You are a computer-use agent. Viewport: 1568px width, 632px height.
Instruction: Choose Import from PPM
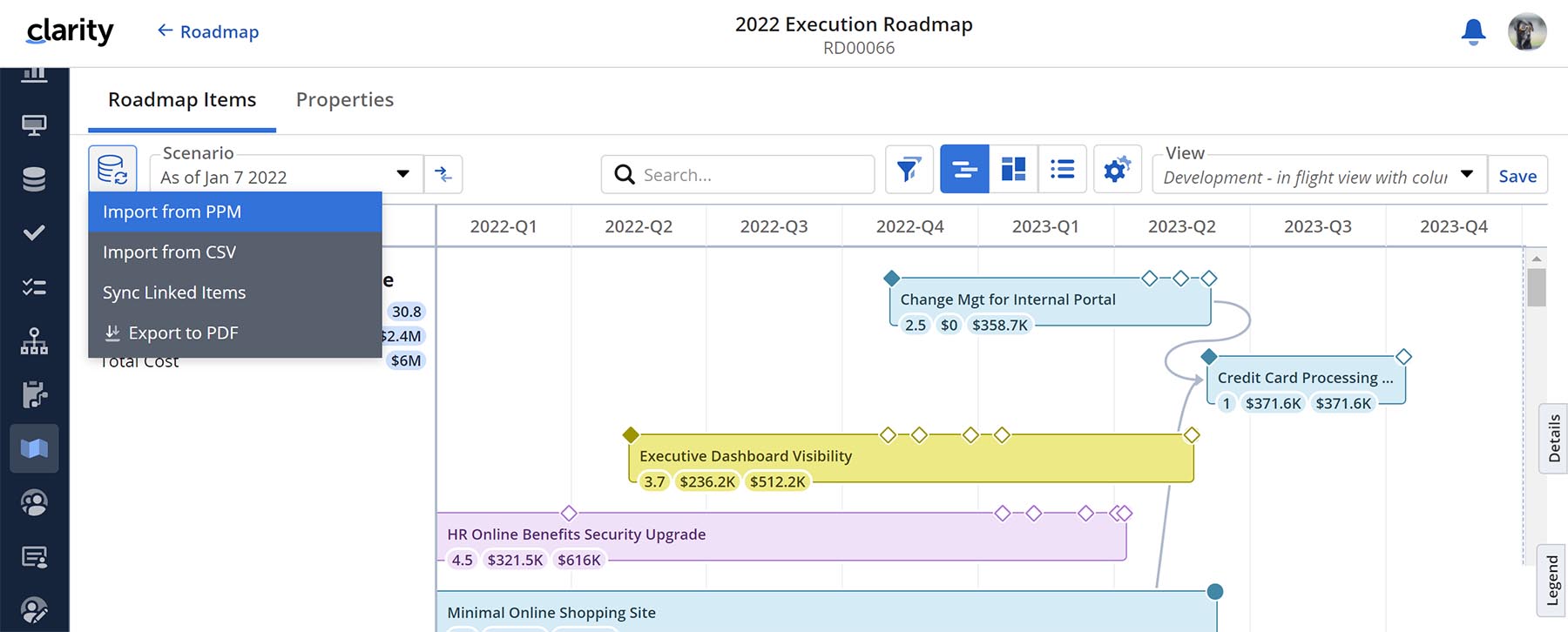pyautogui.click(x=235, y=212)
